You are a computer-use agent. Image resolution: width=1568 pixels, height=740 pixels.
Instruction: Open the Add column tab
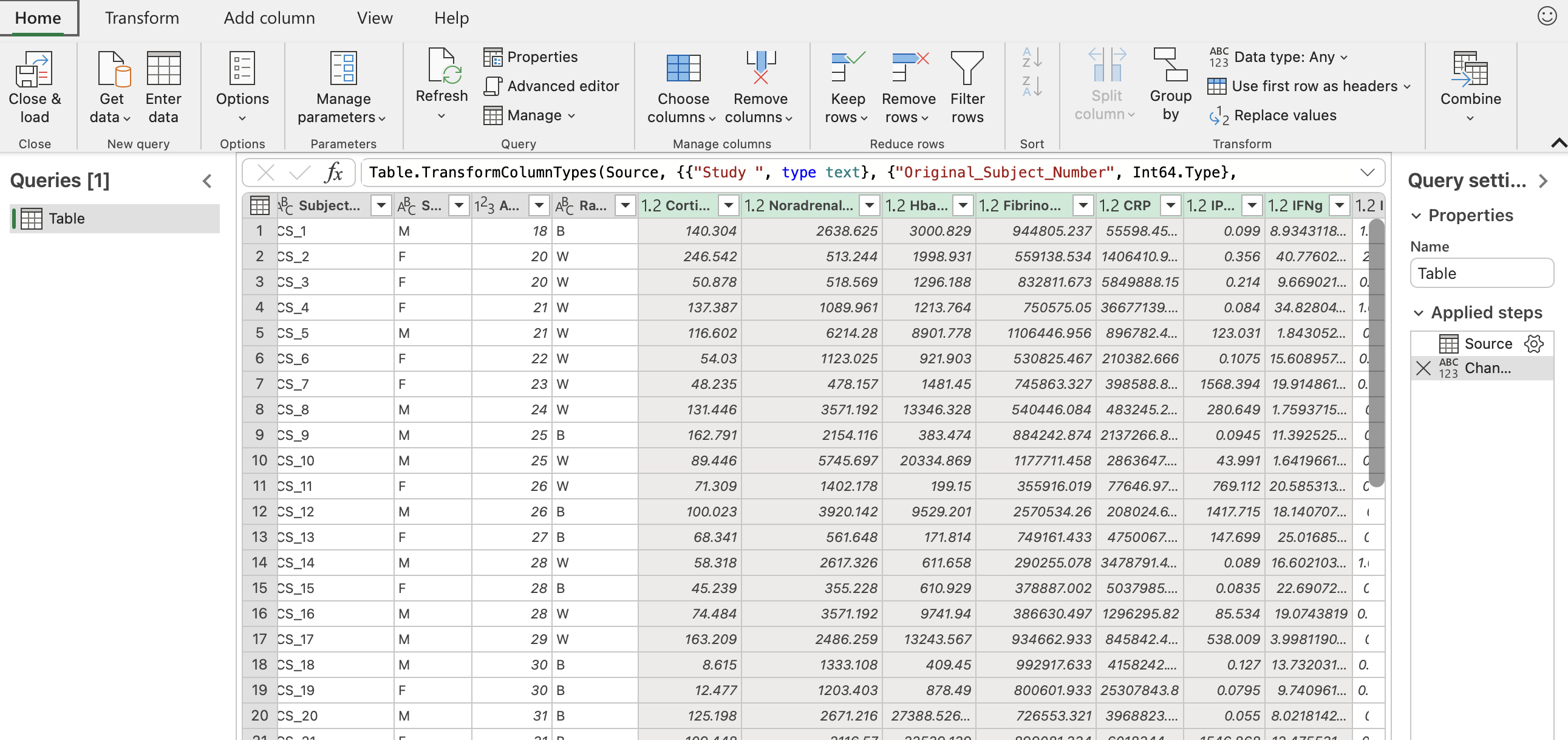point(269,18)
